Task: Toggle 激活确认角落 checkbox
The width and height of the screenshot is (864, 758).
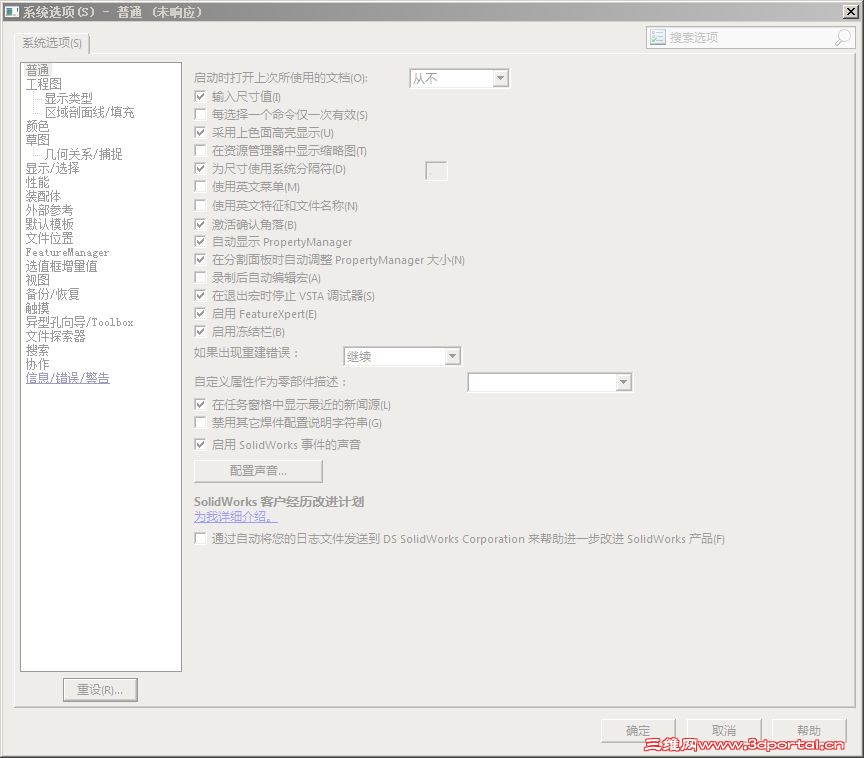Action: pyautogui.click(x=200, y=224)
